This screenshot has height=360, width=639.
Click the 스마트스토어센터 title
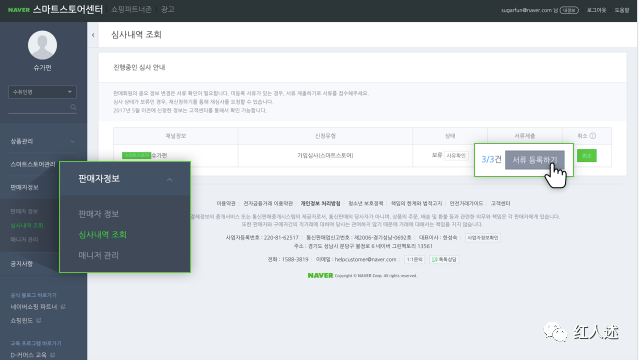pos(68,9)
